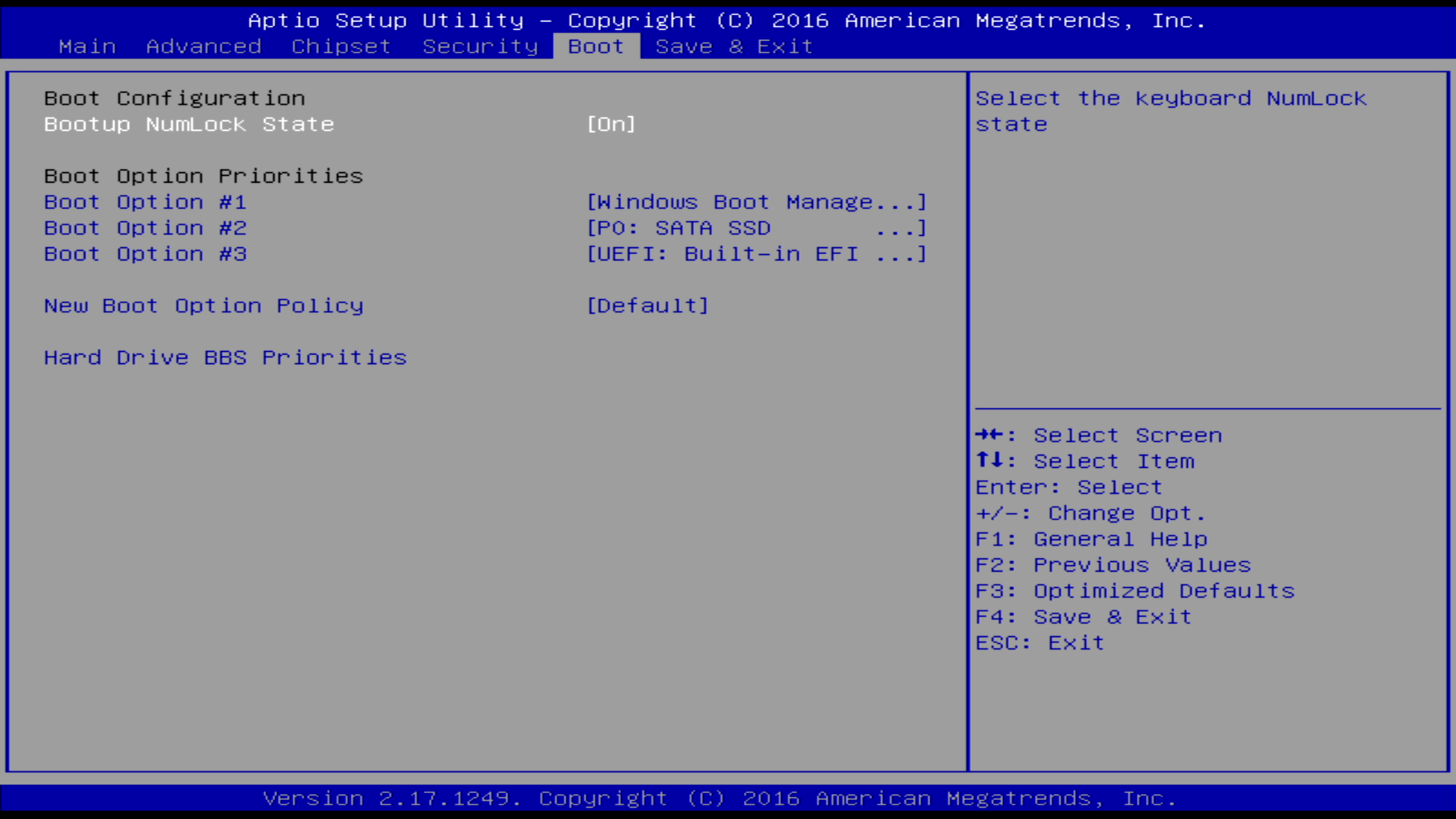Click the New Boot Option Policy label
The height and width of the screenshot is (819, 1456).
(x=203, y=306)
